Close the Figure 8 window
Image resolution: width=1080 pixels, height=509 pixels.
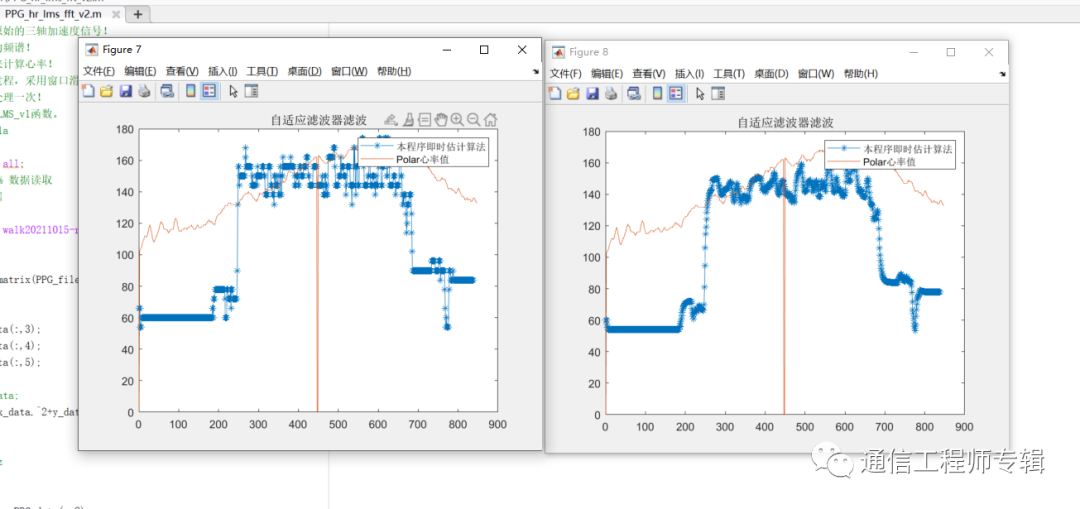(989, 52)
